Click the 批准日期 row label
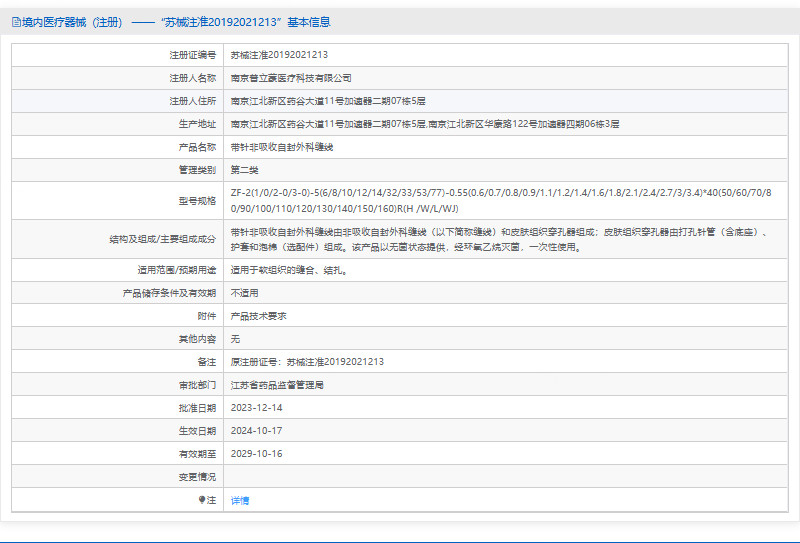This screenshot has width=800, height=543. coord(197,408)
